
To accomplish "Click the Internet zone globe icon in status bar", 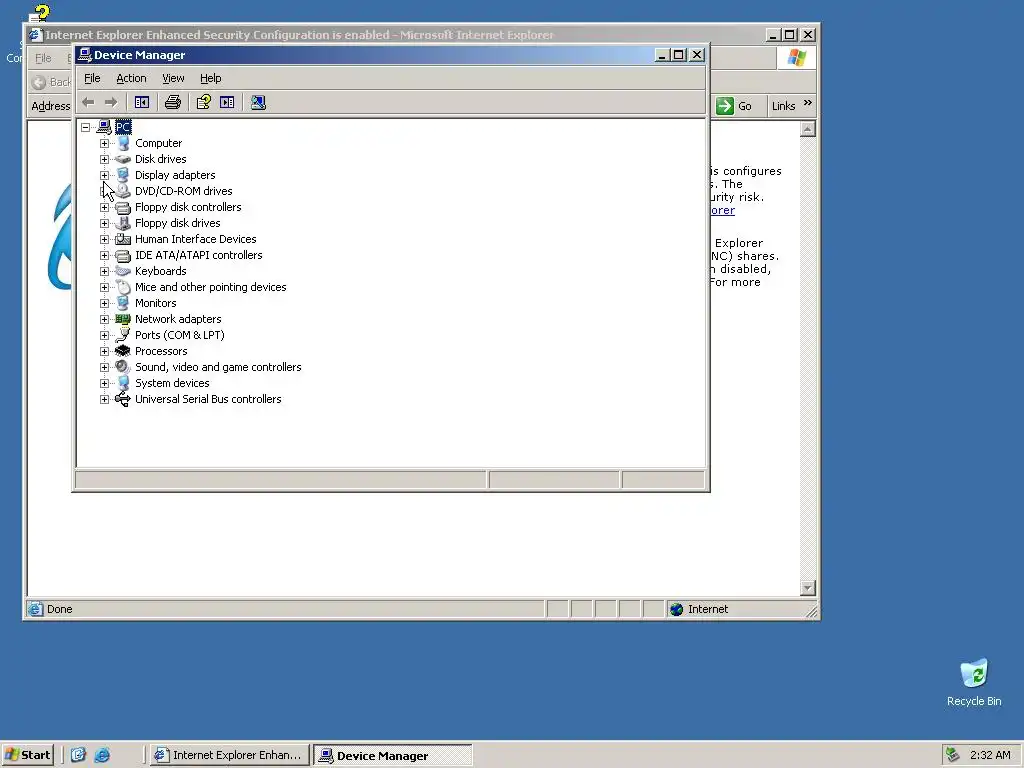I will click(677, 609).
